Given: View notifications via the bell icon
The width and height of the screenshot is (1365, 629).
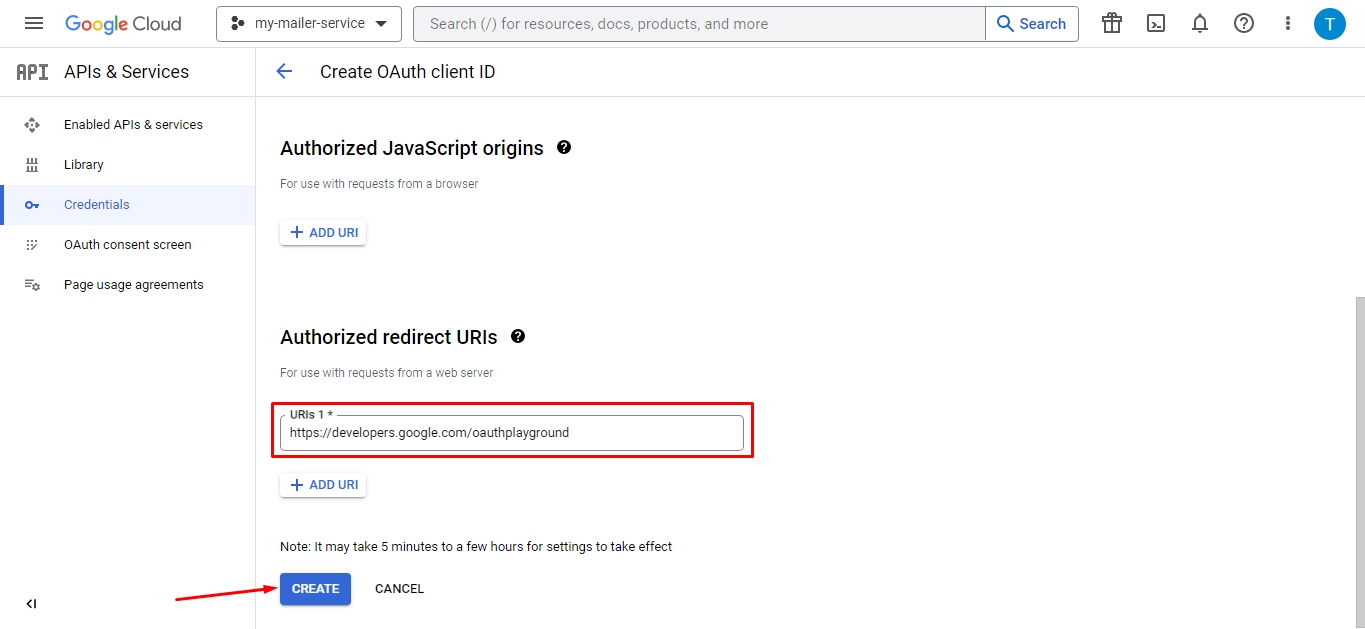Looking at the screenshot, I should click(1199, 23).
